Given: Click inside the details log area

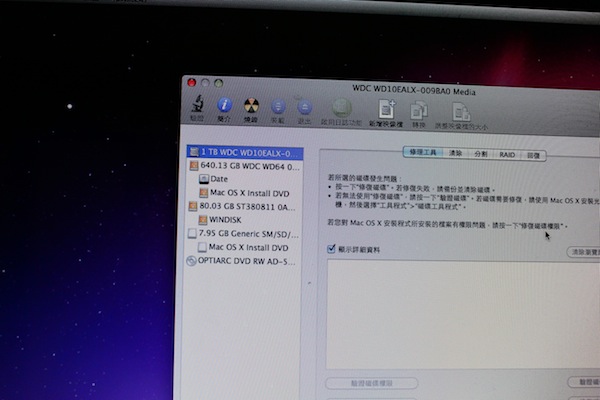Looking at the screenshot, I should click(x=463, y=315).
